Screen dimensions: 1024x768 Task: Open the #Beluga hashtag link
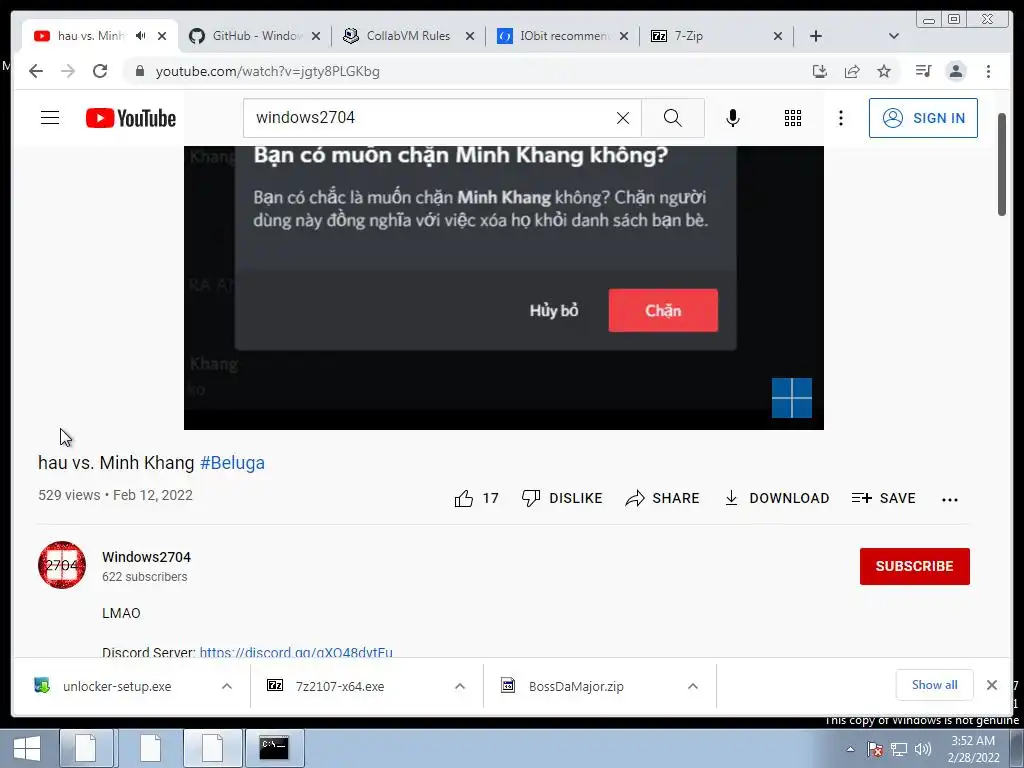232,463
